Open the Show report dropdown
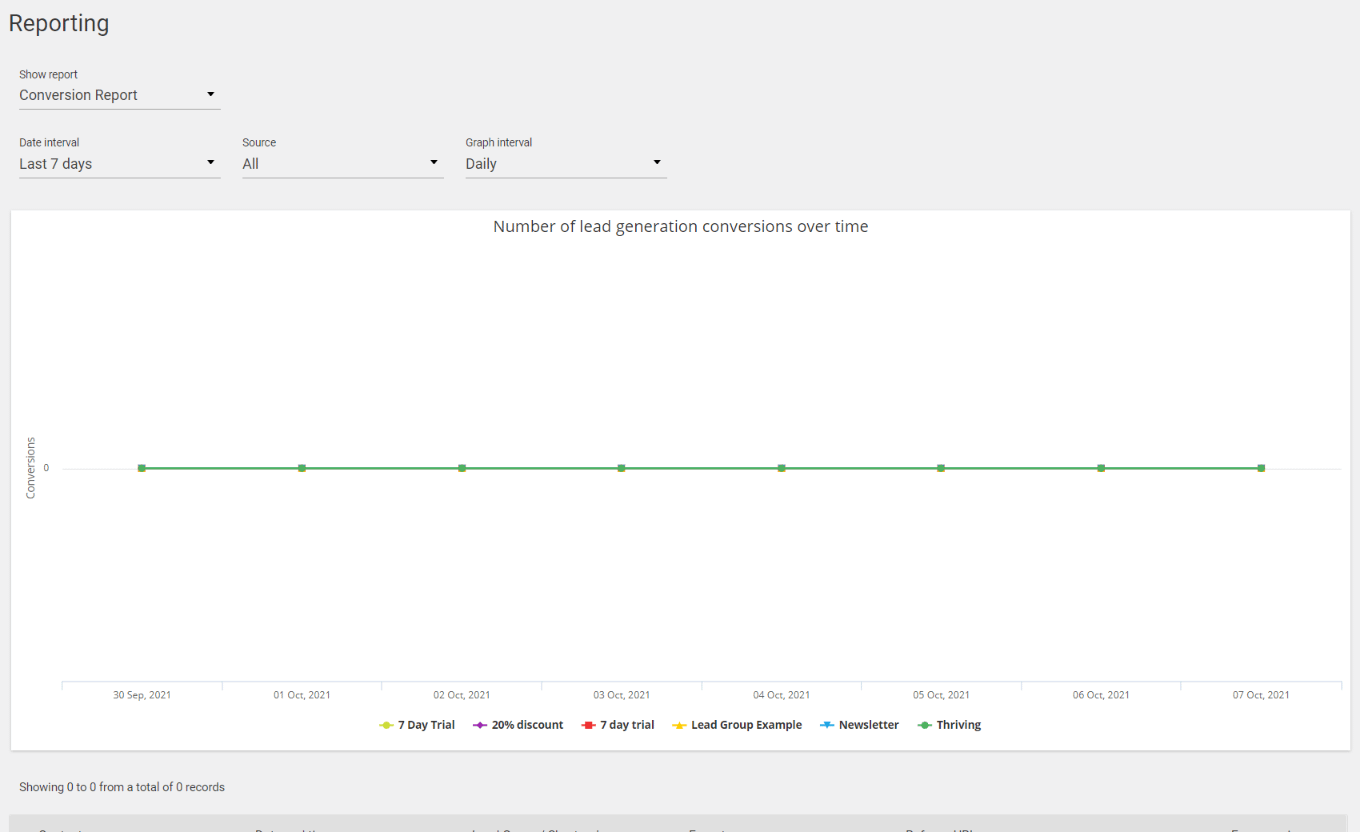Viewport: 1360px width, 832px height. coord(119,95)
